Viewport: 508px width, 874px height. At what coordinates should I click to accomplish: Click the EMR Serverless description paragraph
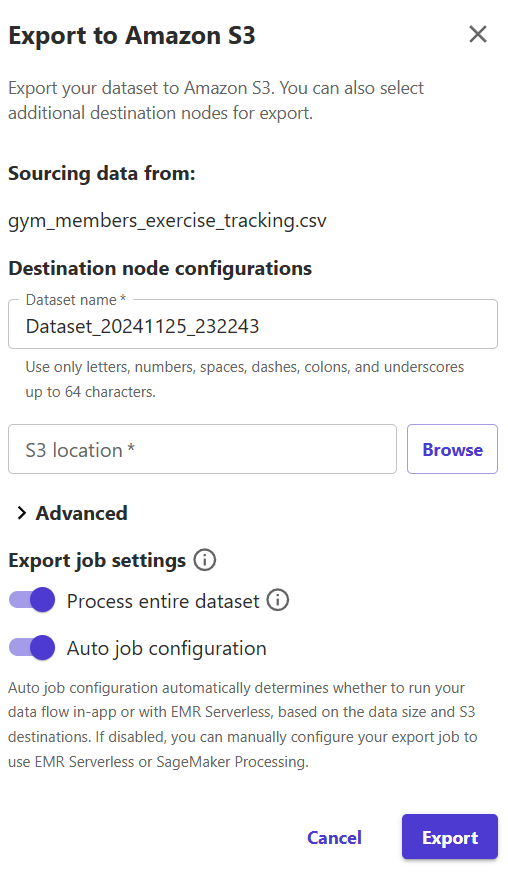[x=243, y=724]
